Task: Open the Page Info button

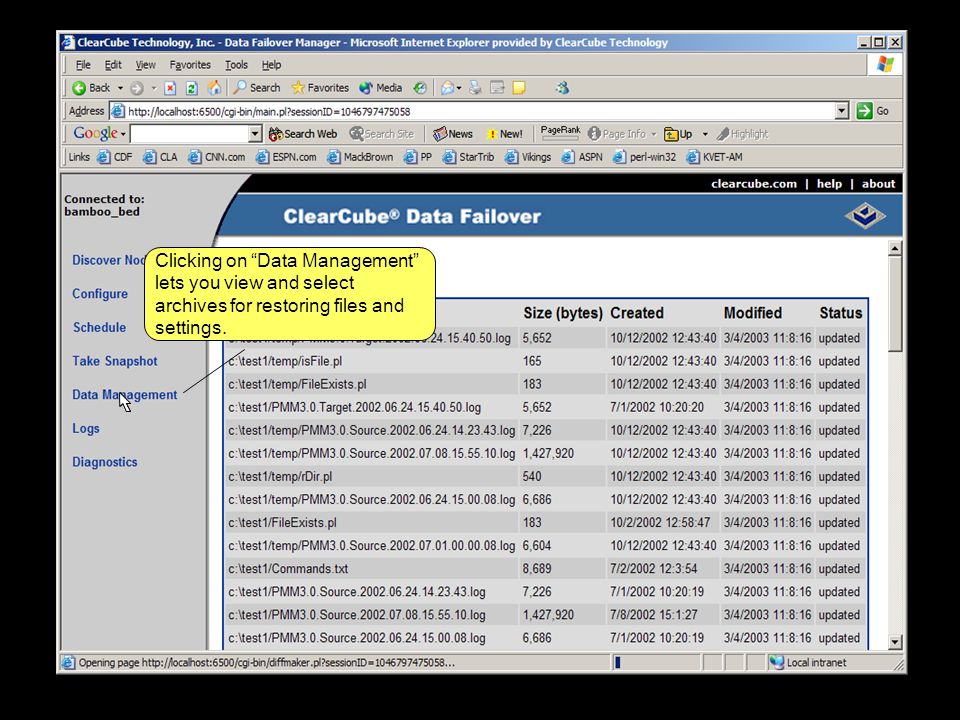Action: (x=617, y=134)
